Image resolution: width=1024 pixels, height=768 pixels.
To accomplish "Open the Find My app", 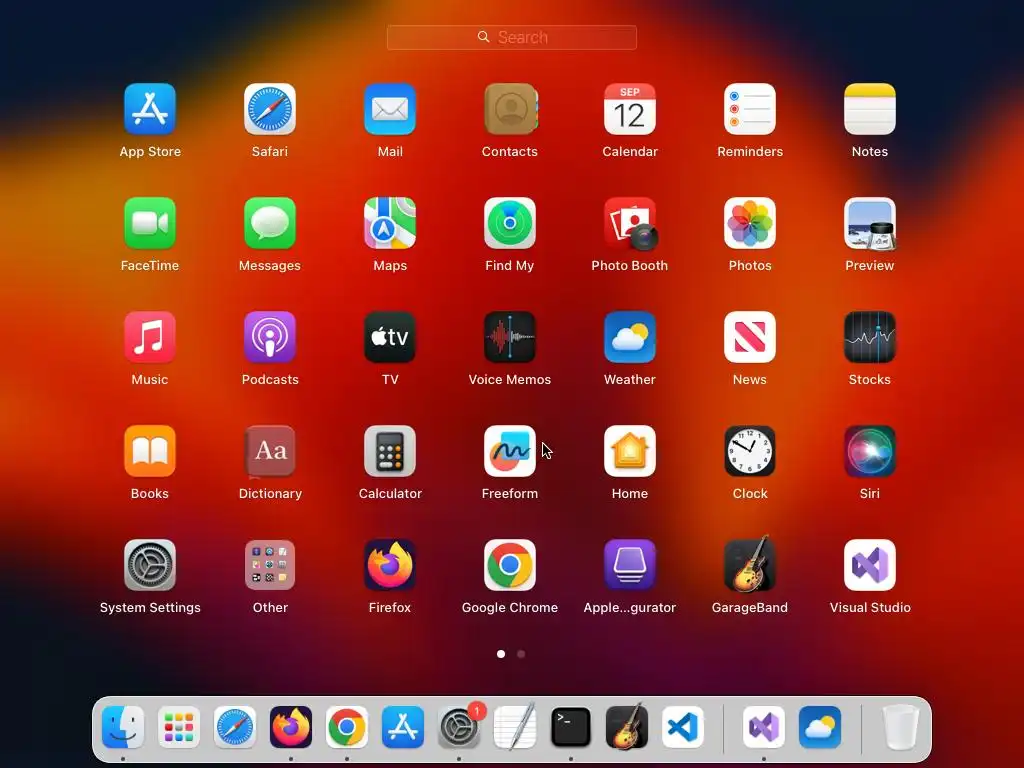I will pyautogui.click(x=510, y=223).
